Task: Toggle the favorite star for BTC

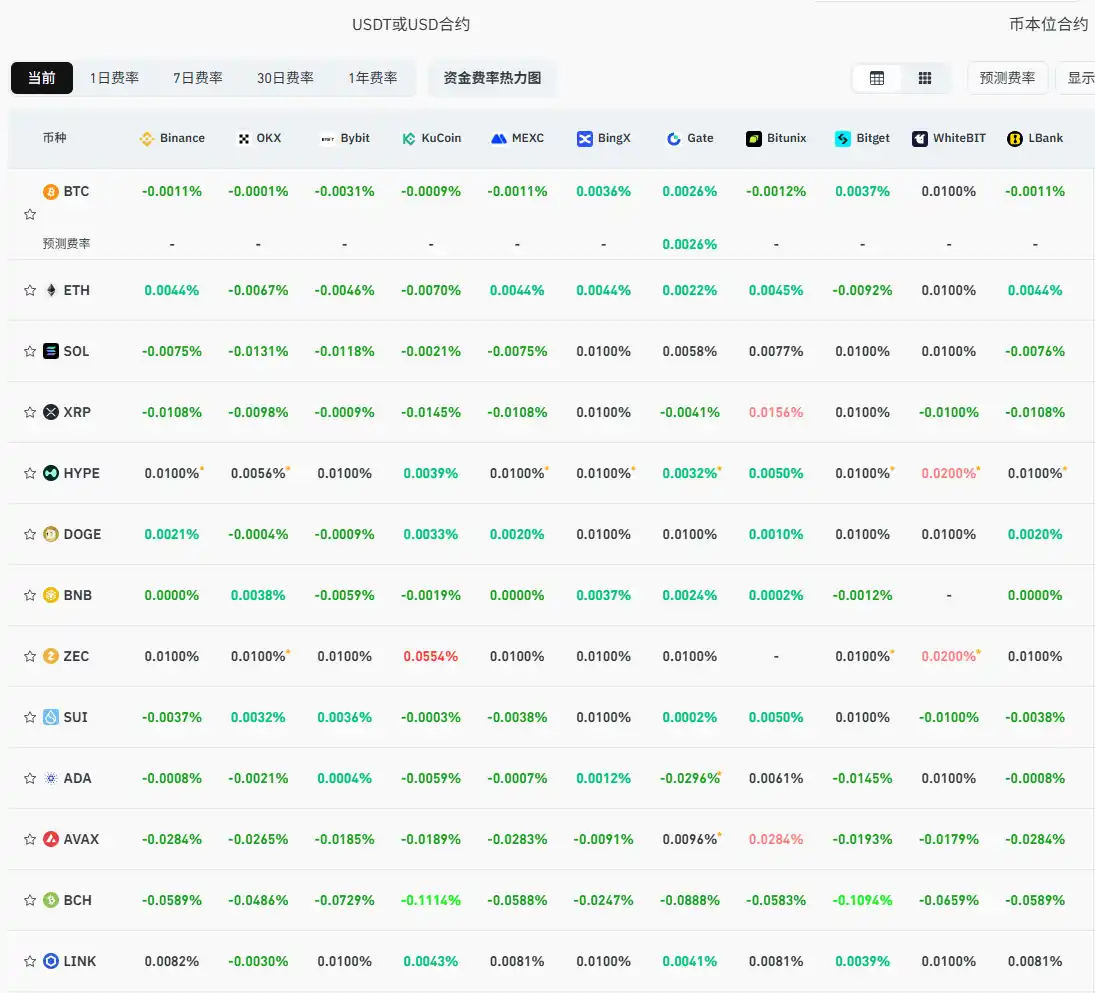Action: 29,213
